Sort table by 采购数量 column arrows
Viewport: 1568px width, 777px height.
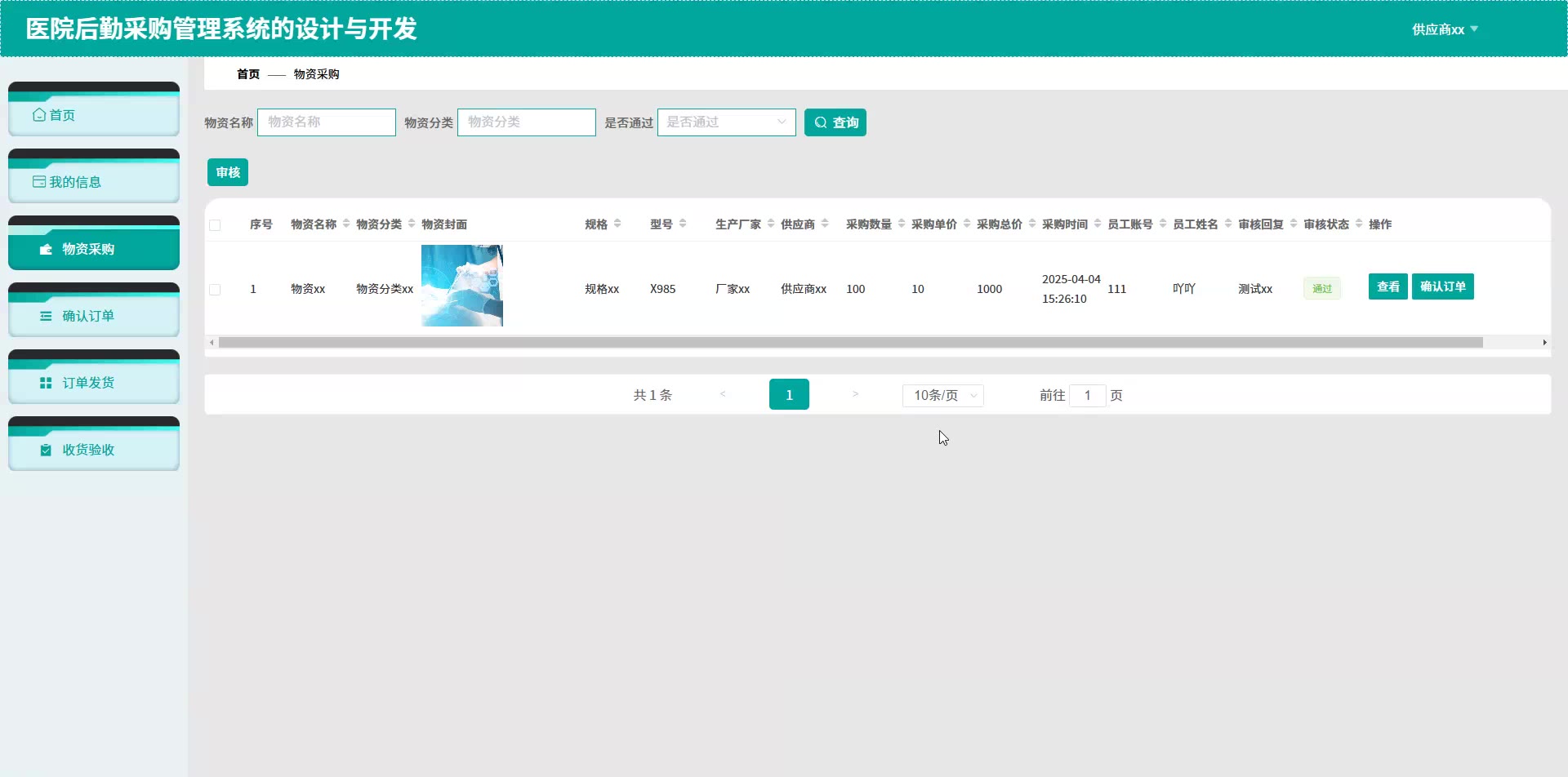click(x=902, y=224)
